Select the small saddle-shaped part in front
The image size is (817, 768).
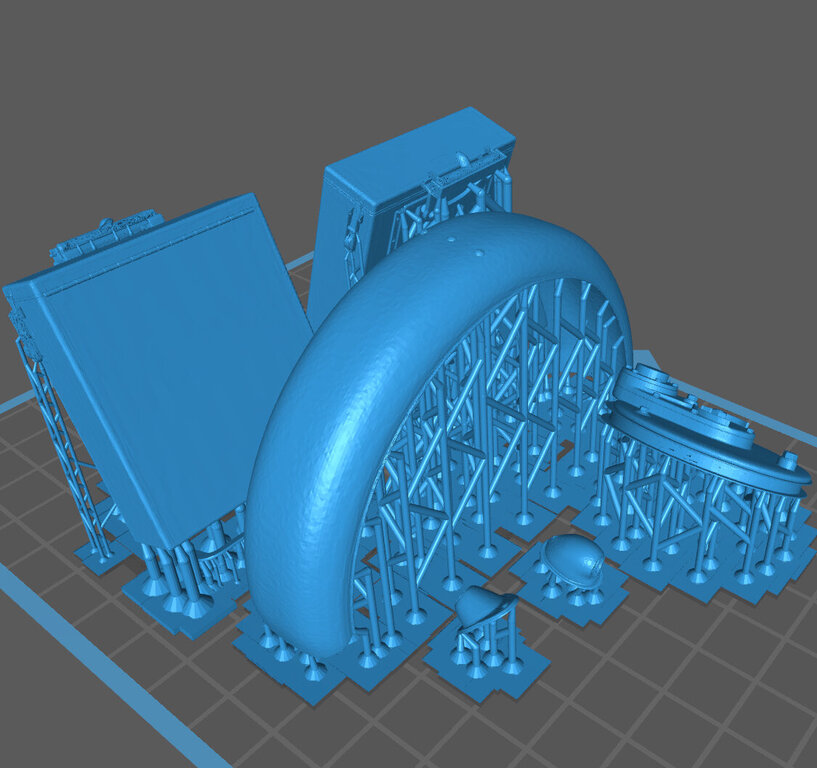pos(485,606)
